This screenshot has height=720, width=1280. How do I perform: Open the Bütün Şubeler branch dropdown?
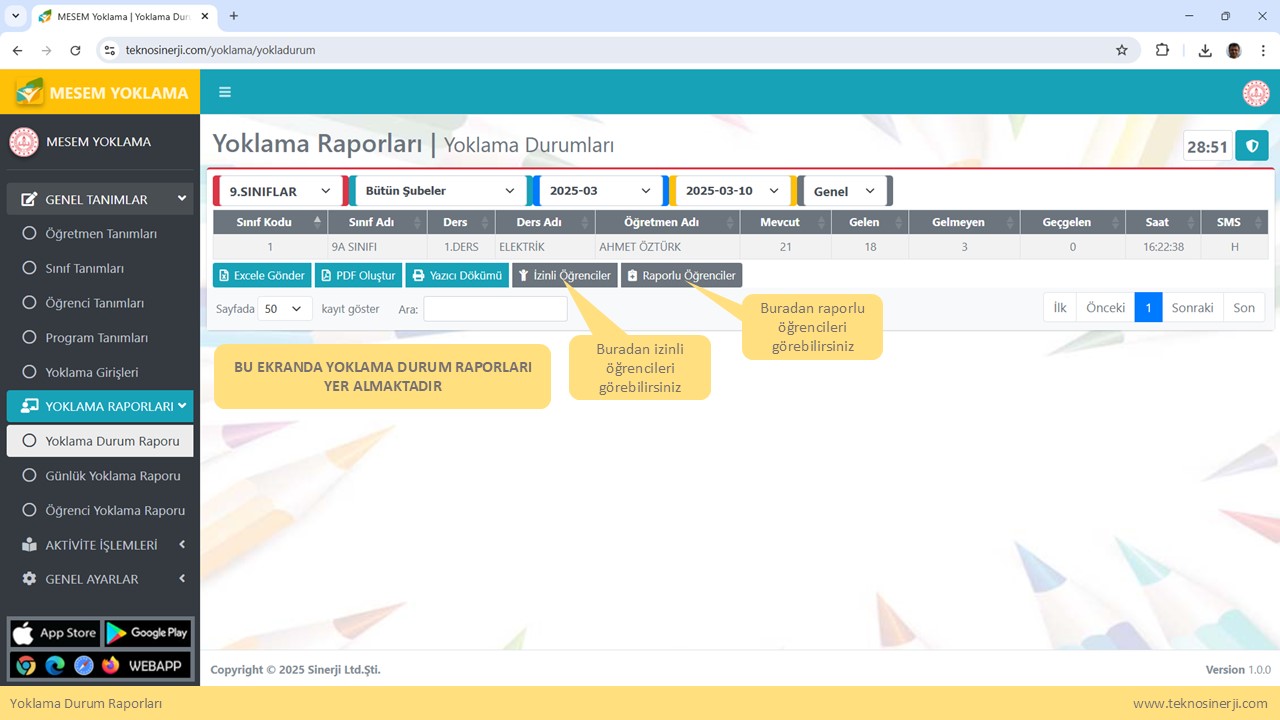click(x=438, y=191)
